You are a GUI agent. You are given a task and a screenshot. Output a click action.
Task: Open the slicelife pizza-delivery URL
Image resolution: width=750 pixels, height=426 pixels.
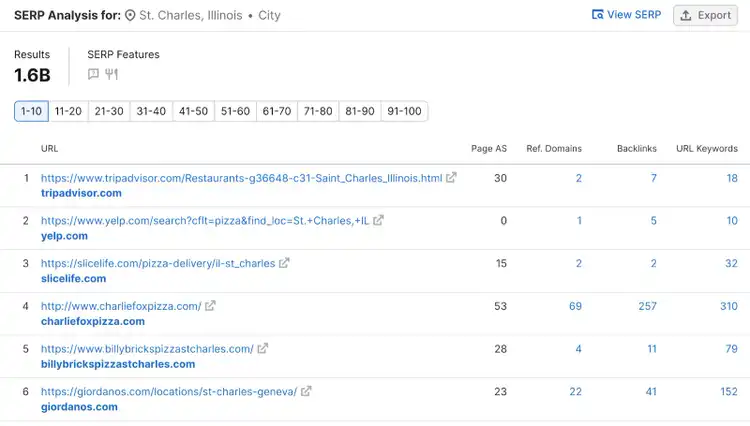point(158,263)
